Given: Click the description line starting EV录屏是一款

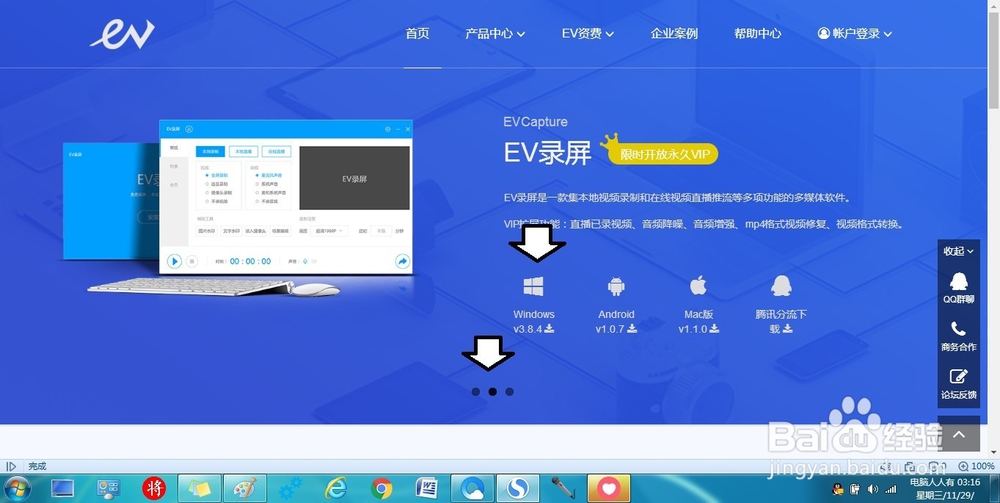Looking at the screenshot, I should tap(677, 198).
